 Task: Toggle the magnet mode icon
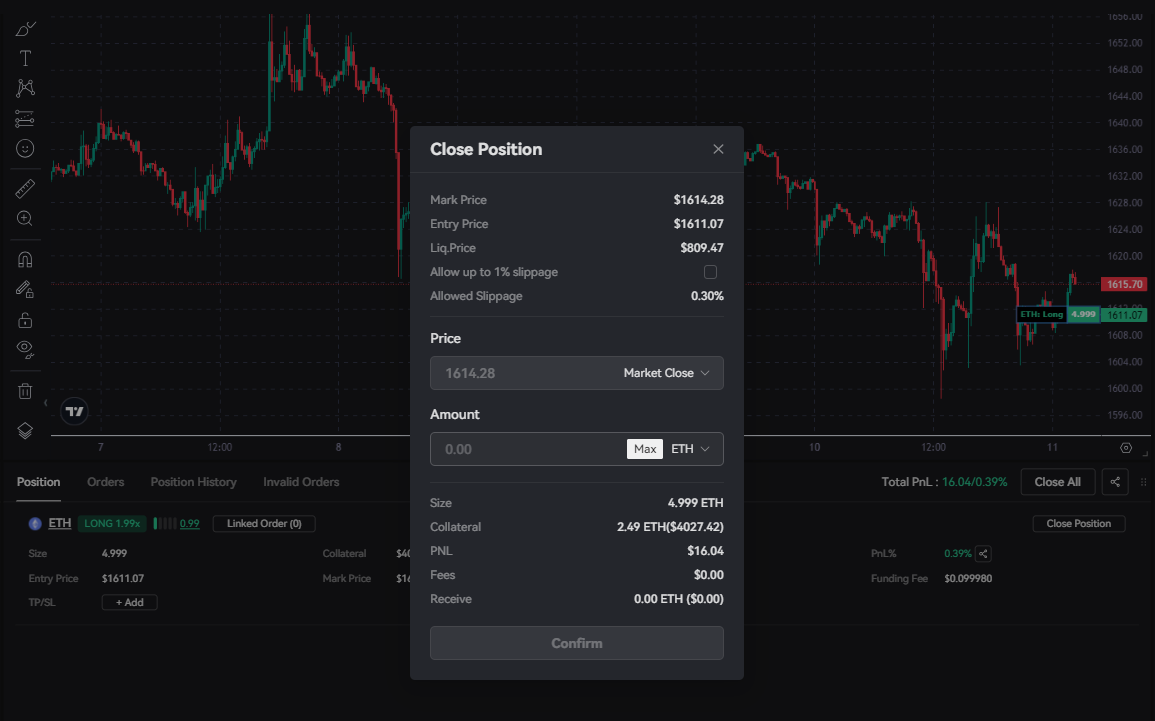[25, 259]
